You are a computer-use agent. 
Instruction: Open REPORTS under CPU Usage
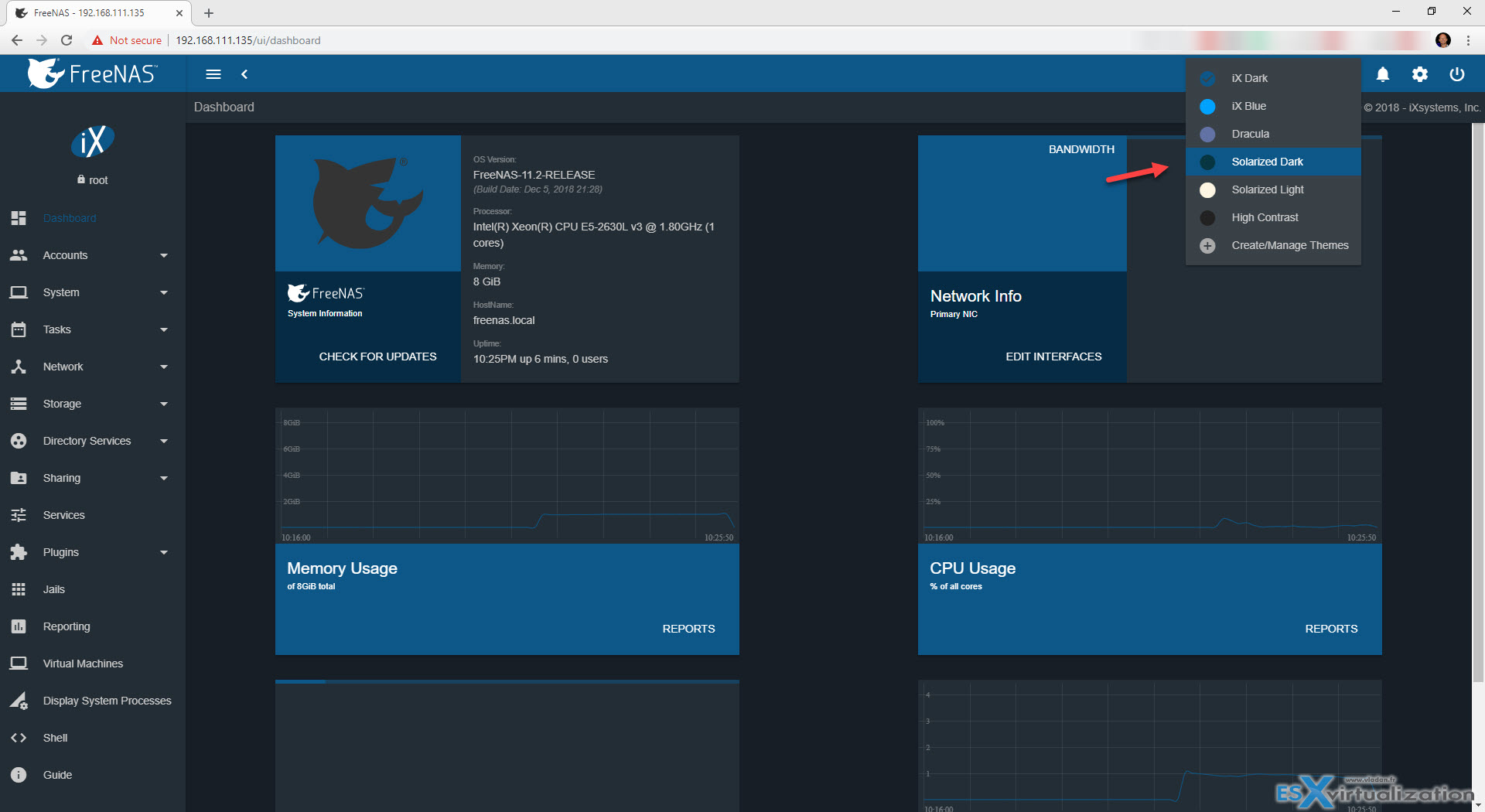(x=1331, y=629)
